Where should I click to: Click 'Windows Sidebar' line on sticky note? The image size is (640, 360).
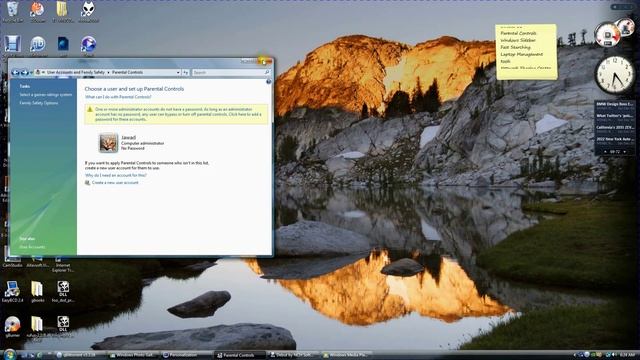pyautogui.click(x=518, y=40)
